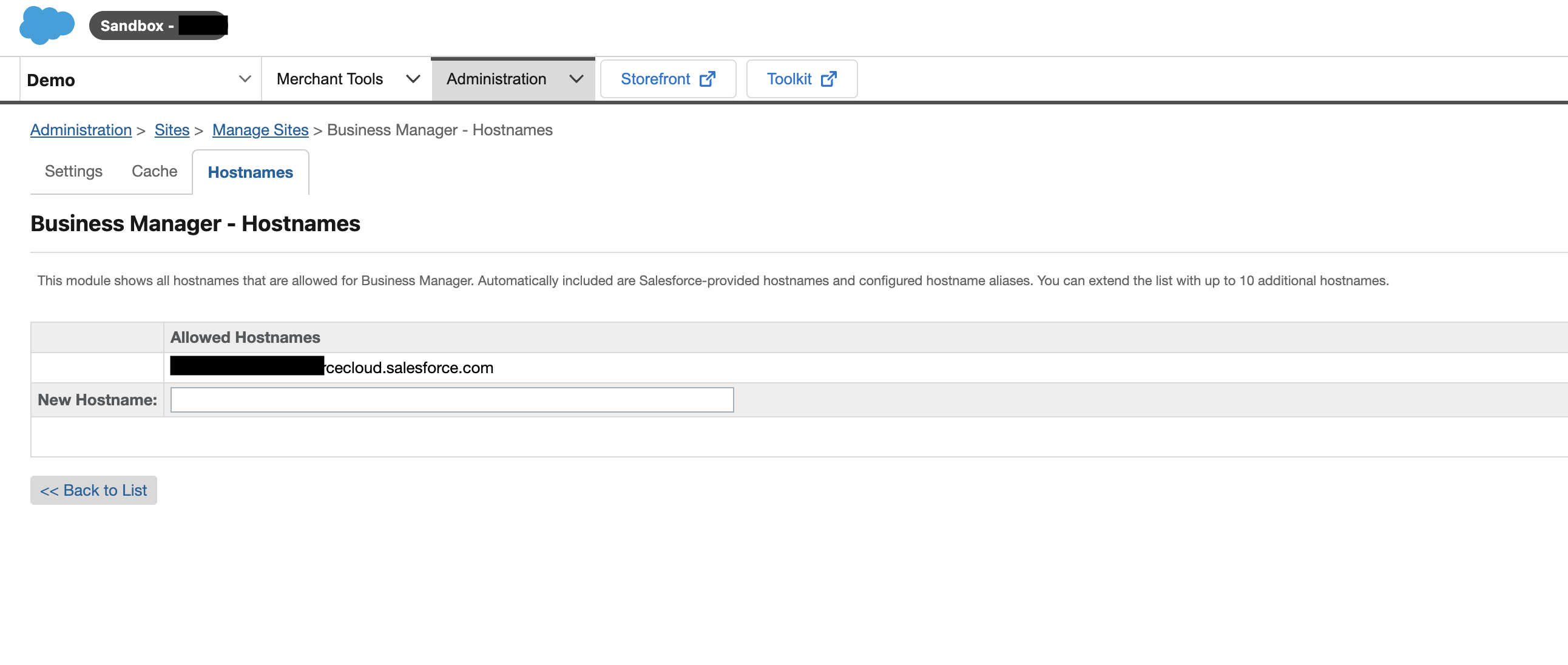Click the Salesforce cloud logo
Screen dimensions: 1568x665
[47, 25]
